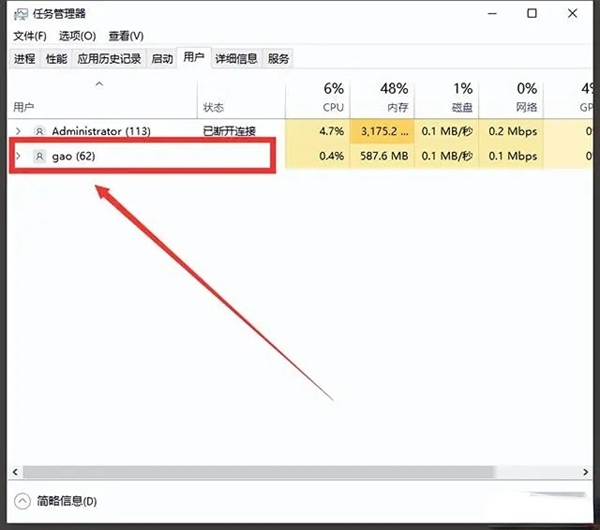Viewport: 600px width, 530px height.
Task: Open the 文件(F) menu
Action: point(30,36)
